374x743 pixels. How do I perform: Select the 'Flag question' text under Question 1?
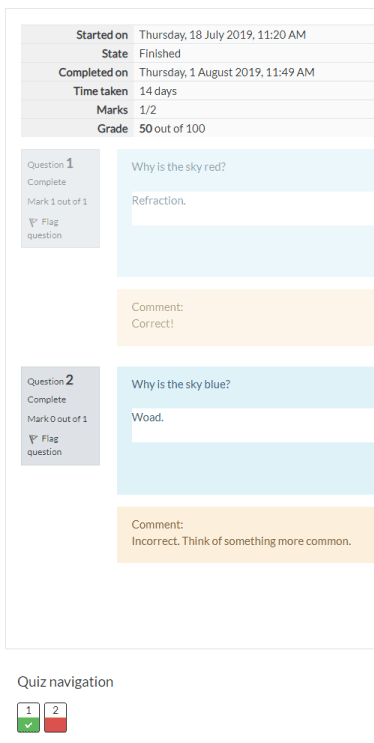(x=43, y=228)
